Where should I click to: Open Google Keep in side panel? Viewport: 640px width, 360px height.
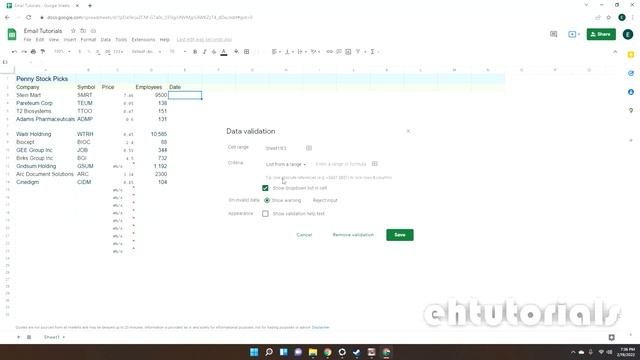click(631, 55)
